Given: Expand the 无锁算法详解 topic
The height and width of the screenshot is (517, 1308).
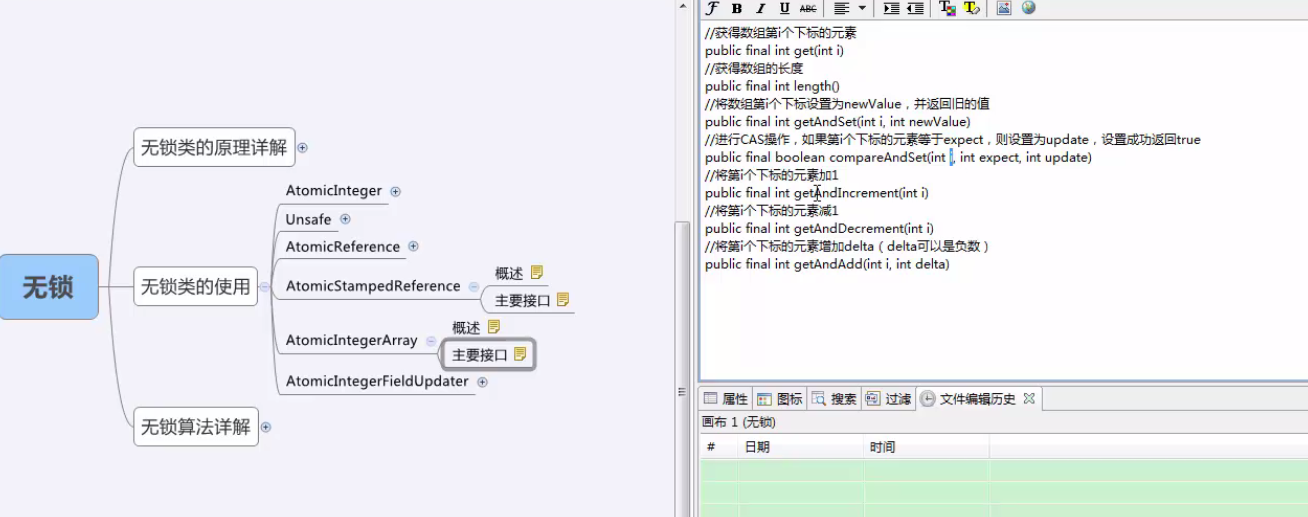Looking at the screenshot, I should [x=266, y=427].
